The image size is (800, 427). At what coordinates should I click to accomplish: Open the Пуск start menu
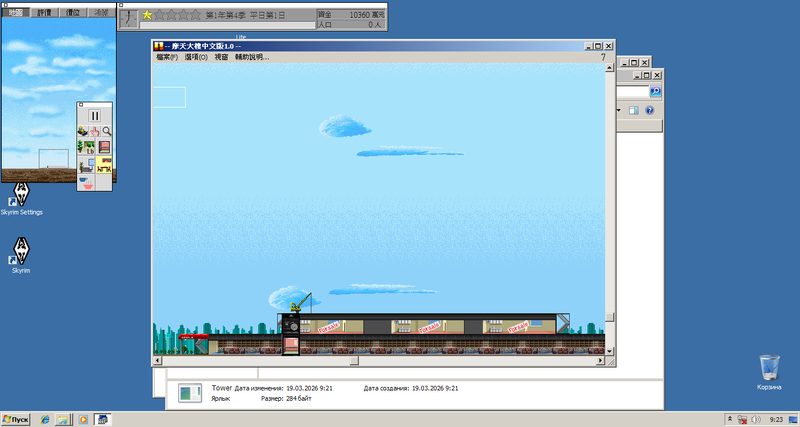[16, 419]
